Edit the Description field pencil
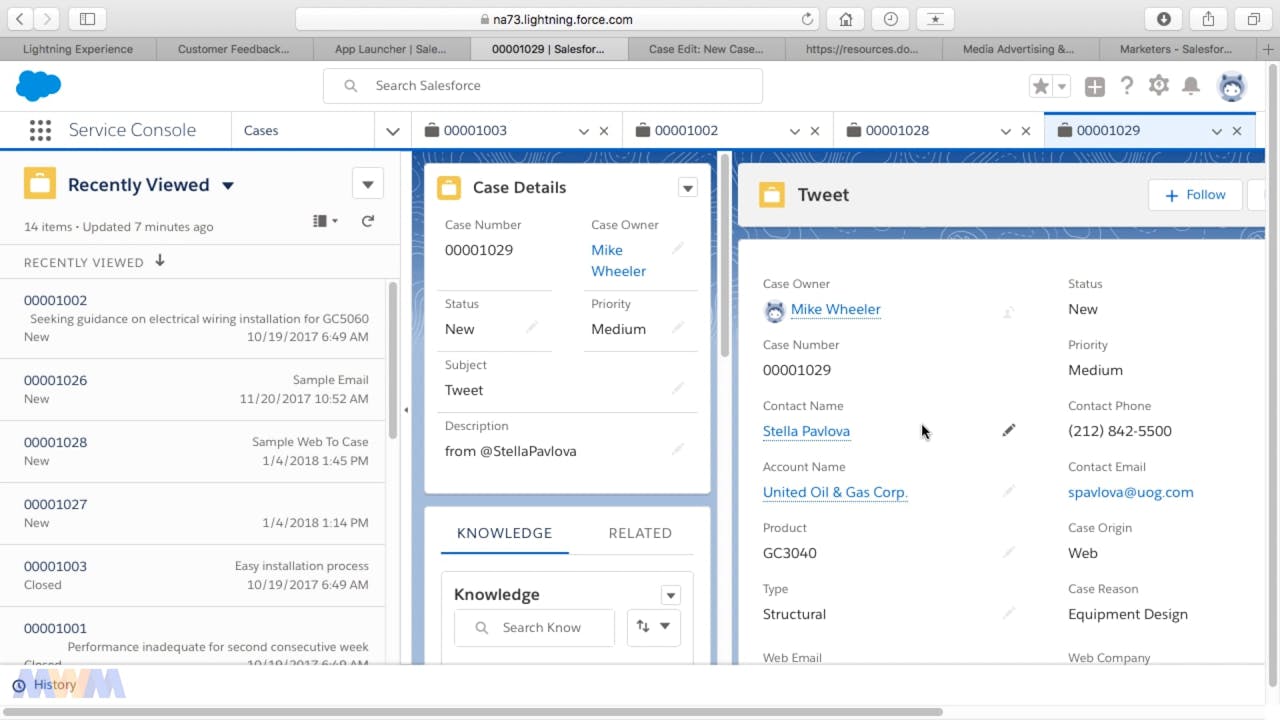The image size is (1280, 720). tap(678, 449)
